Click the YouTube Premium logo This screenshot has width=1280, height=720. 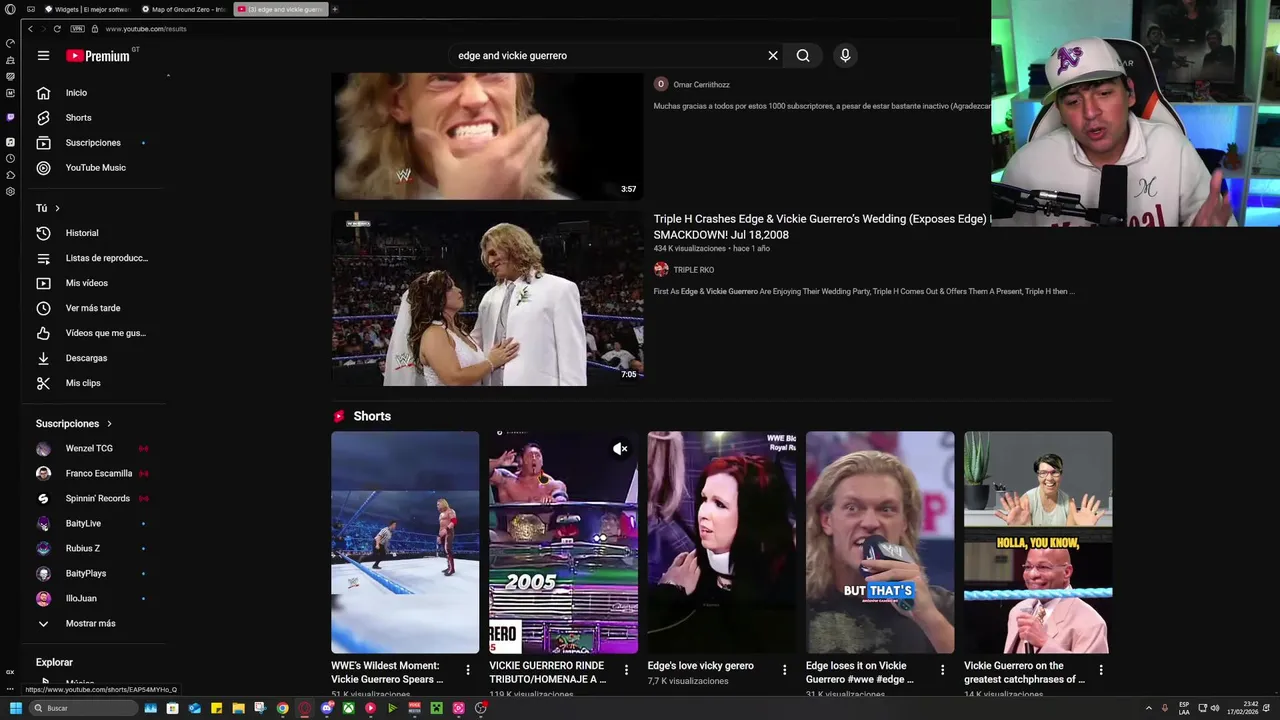click(98, 56)
